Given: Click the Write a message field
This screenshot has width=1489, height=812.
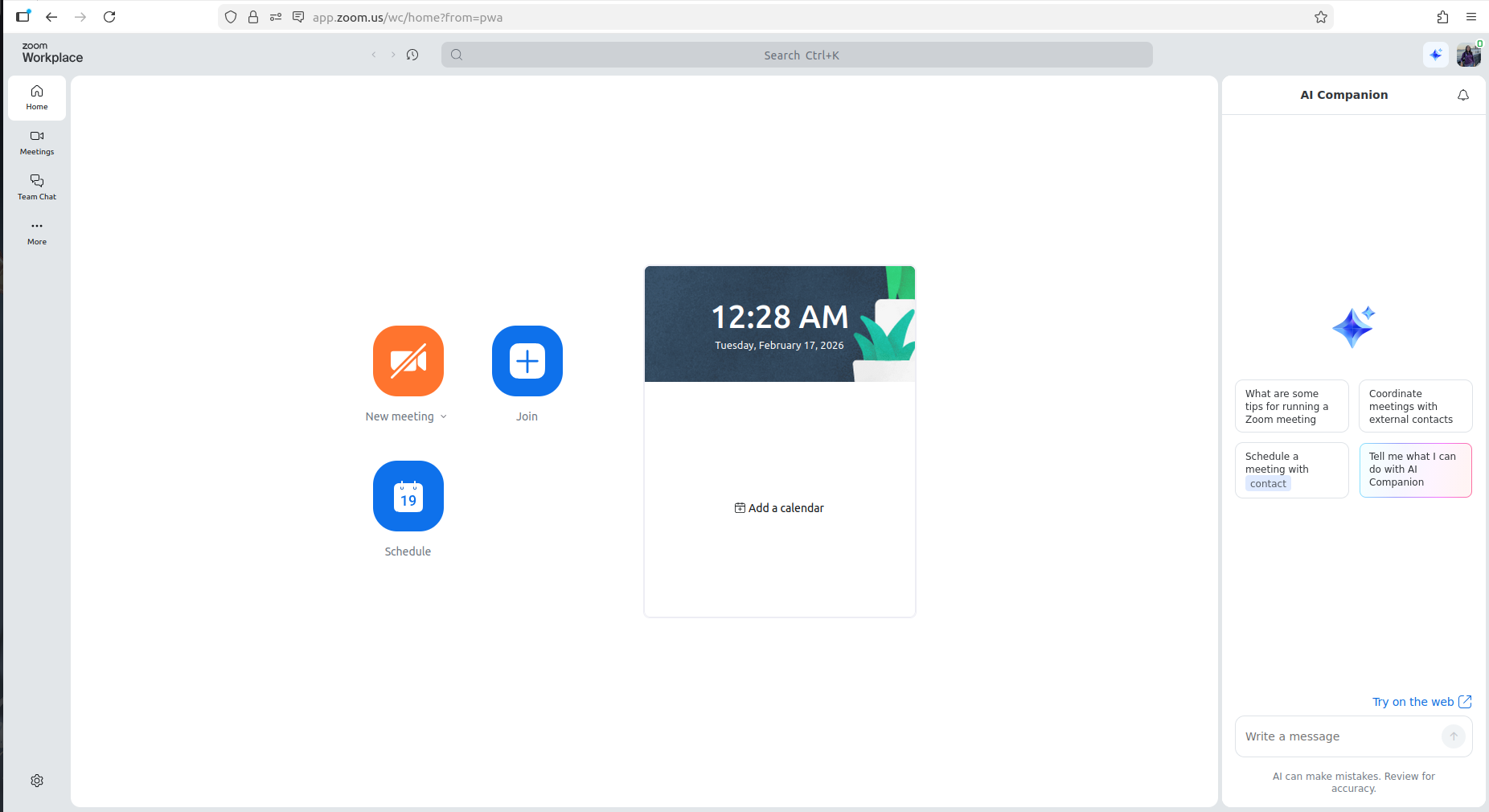Looking at the screenshot, I should point(1339,736).
